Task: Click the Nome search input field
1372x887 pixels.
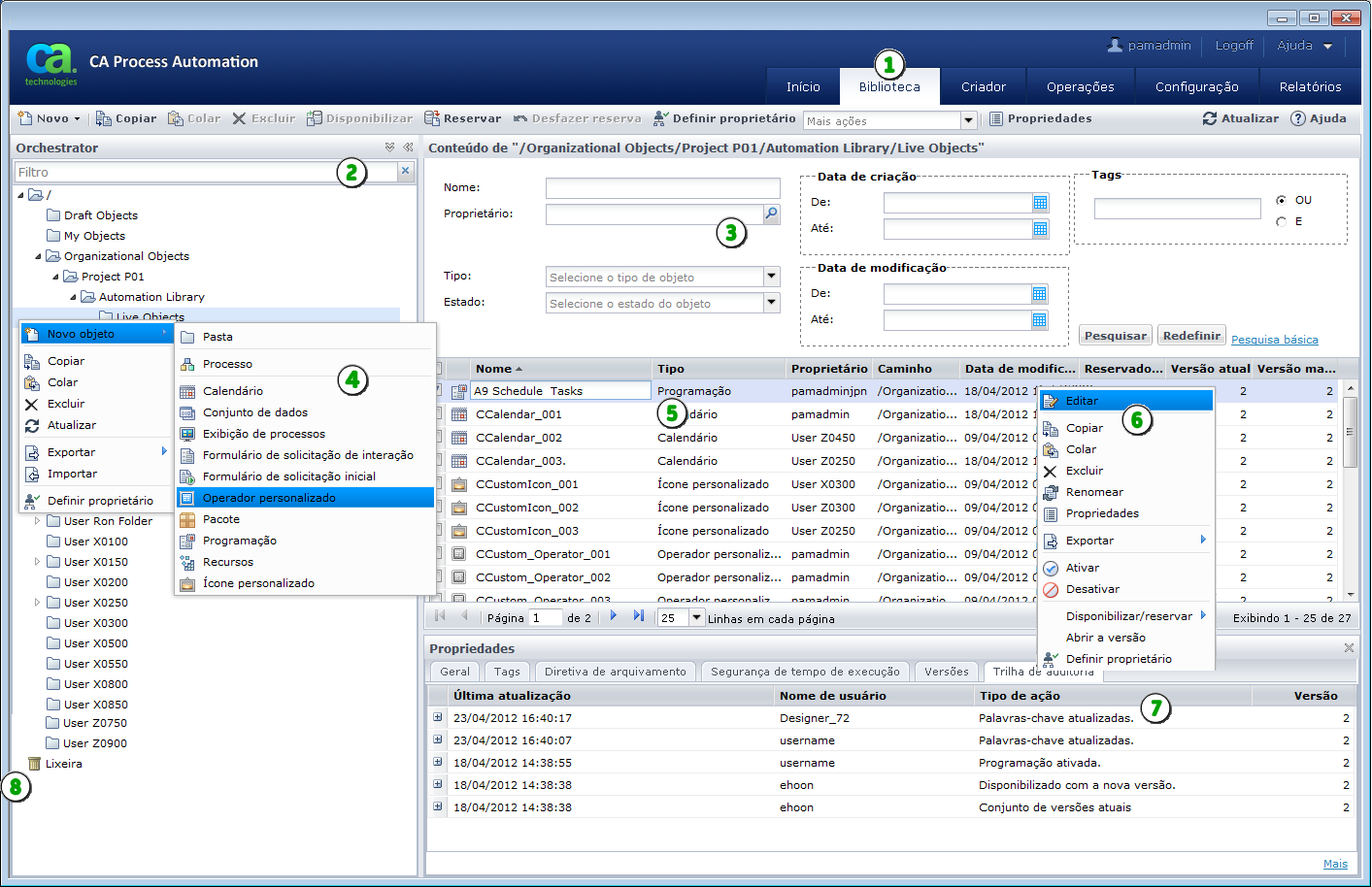Action: pyautogui.click(x=662, y=187)
